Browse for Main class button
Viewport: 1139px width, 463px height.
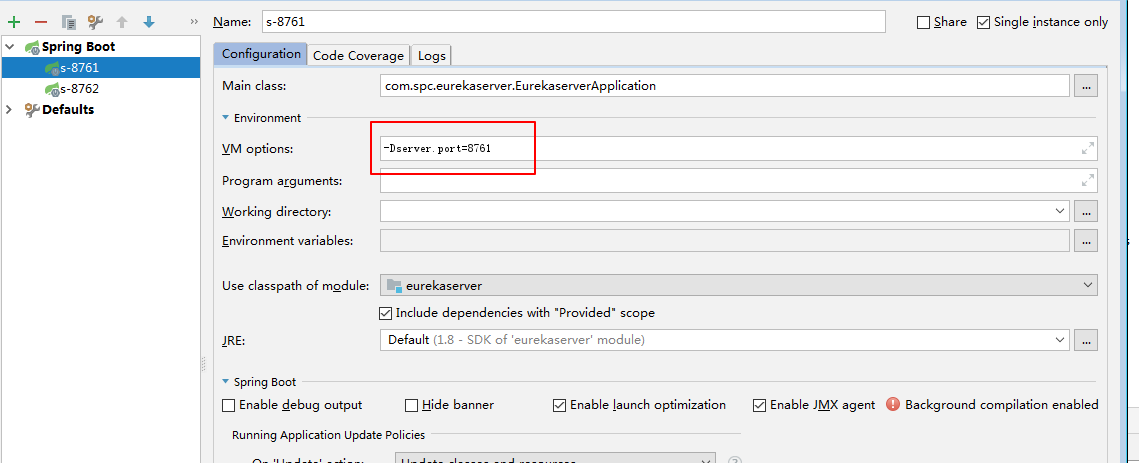(1087, 86)
